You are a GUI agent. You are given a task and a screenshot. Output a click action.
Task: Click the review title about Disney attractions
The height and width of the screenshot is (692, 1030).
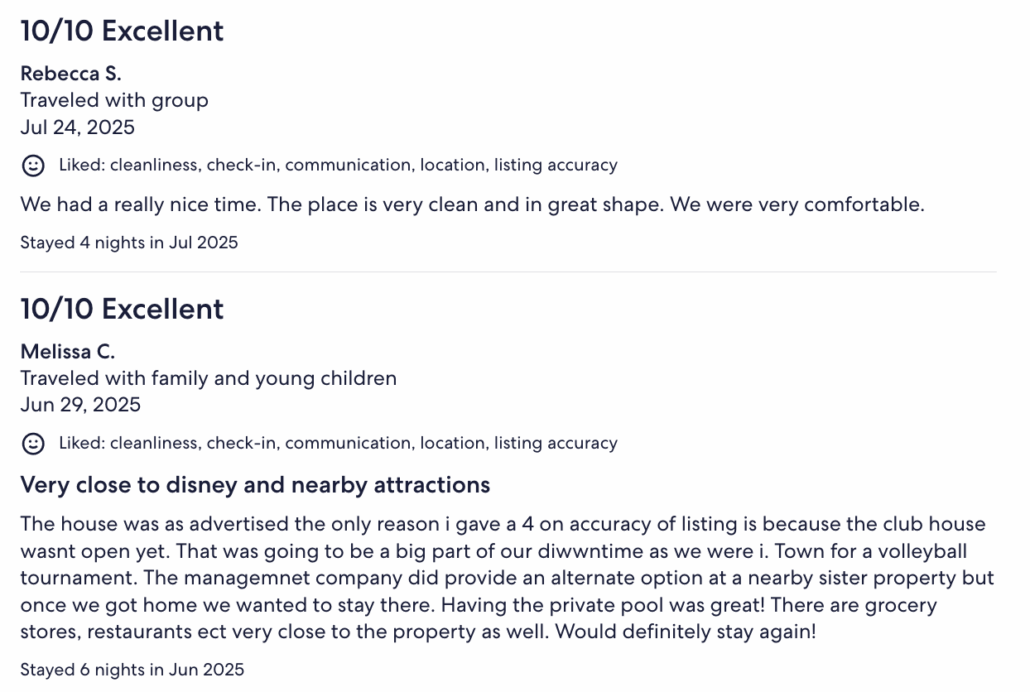[255, 485]
